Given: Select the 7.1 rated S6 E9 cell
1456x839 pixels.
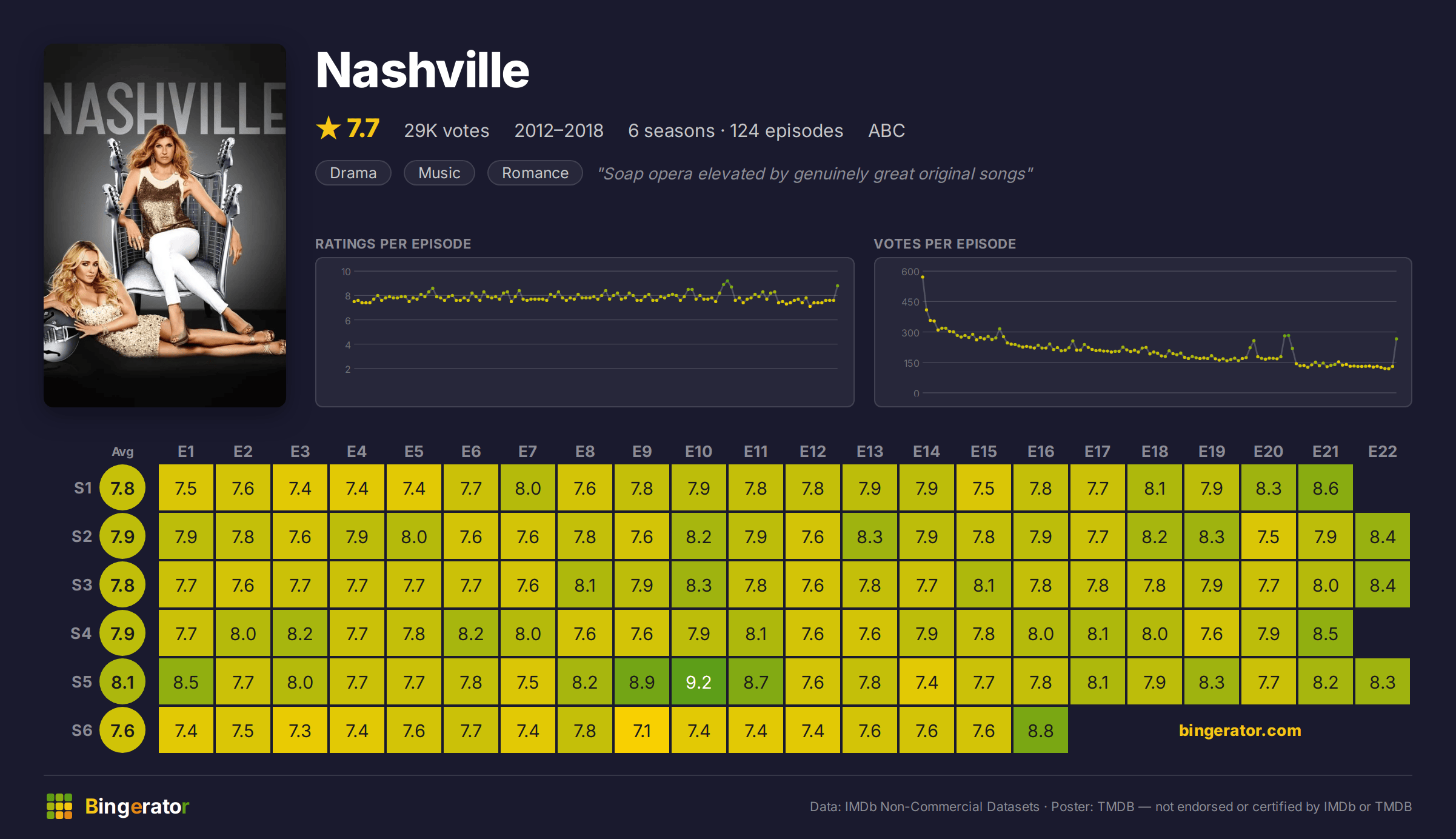Looking at the screenshot, I should click(x=642, y=730).
